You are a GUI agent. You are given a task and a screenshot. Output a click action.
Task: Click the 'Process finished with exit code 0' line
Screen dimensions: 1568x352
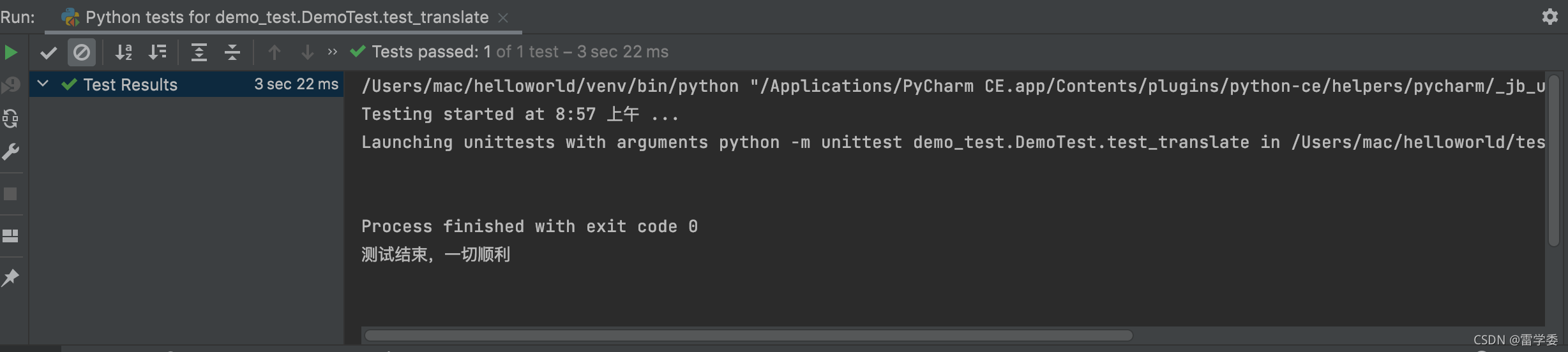pos(529,226)
